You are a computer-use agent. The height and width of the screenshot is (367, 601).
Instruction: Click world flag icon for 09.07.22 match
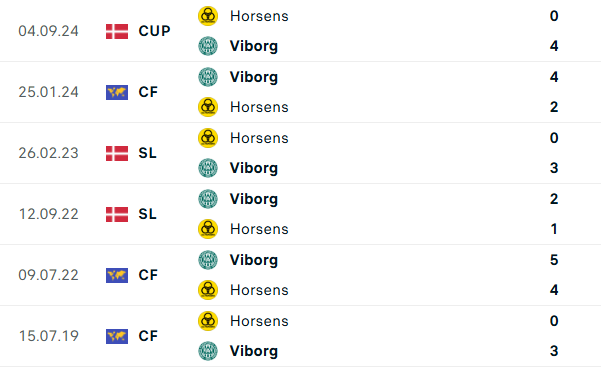click(x=117, y=275)
